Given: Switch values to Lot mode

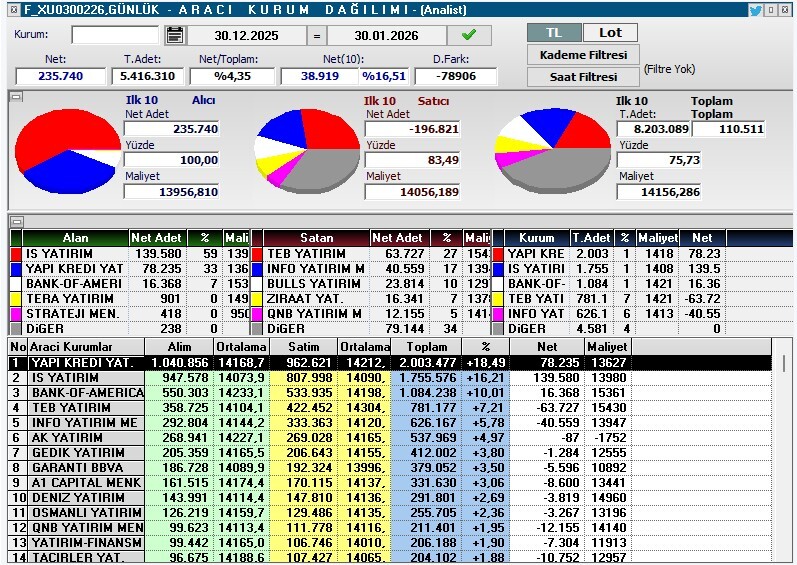Looking at the screenshot, I should [609, 32].
